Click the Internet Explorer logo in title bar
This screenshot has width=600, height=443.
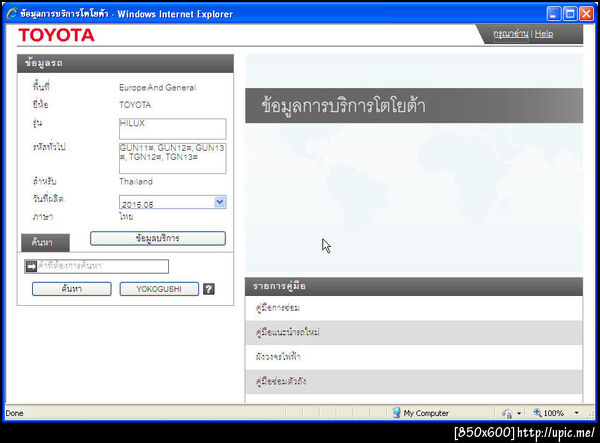(x=12, y=13)
